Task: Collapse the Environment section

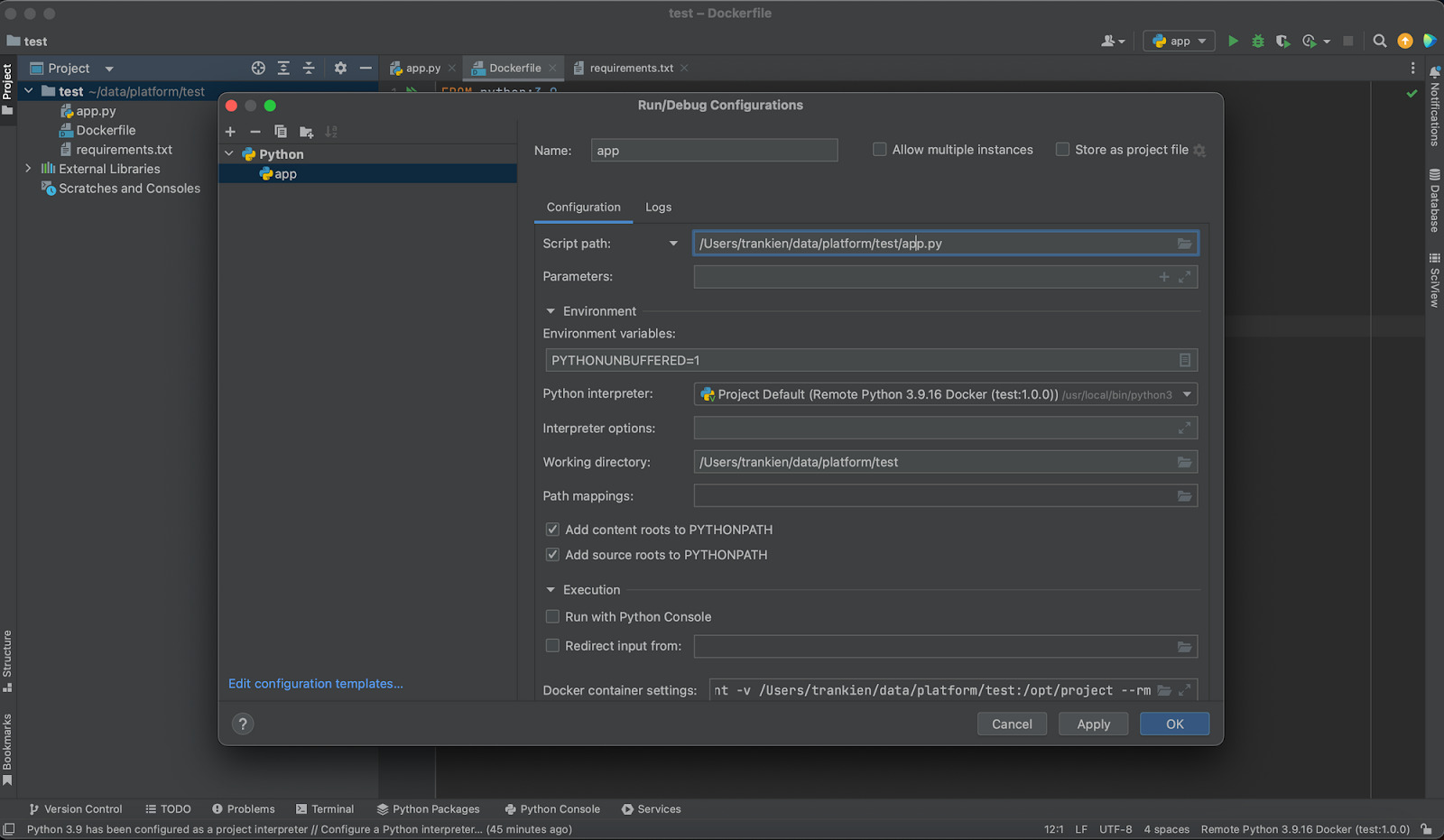Action: [551, 310]
